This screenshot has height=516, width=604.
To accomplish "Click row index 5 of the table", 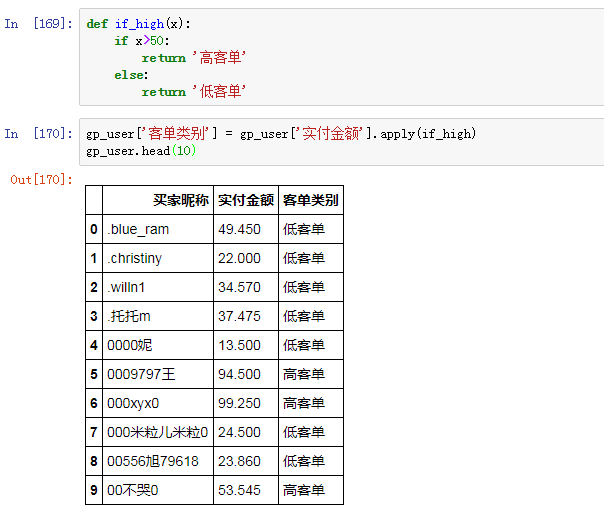I will (94, 374).
